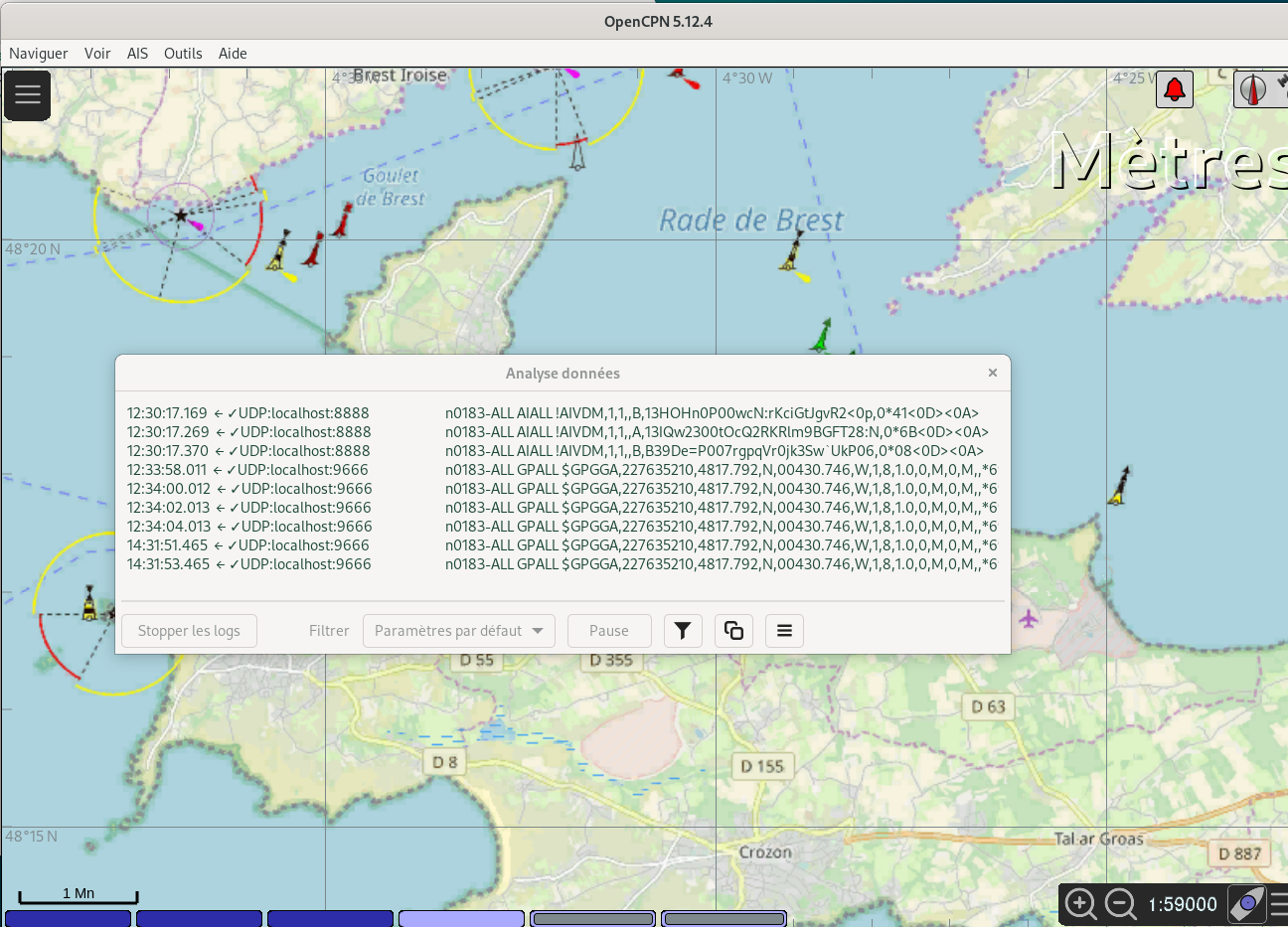
Task: Open the log options hamburger icon
Action: (784, 630)
